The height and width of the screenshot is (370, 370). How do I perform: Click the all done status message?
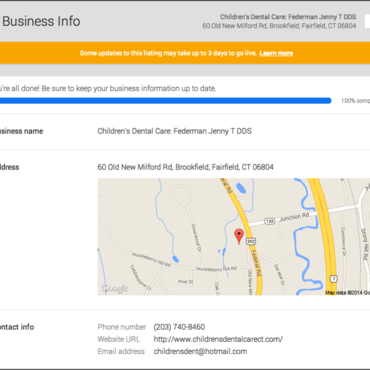(108, 89)
